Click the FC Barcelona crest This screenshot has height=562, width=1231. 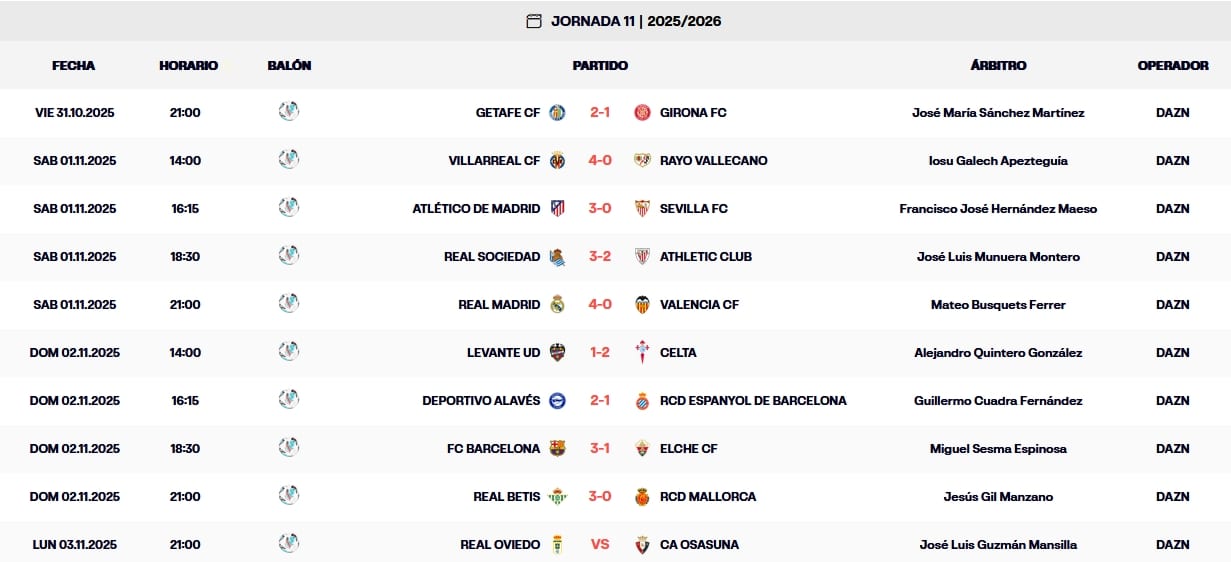tap(558, 449)
